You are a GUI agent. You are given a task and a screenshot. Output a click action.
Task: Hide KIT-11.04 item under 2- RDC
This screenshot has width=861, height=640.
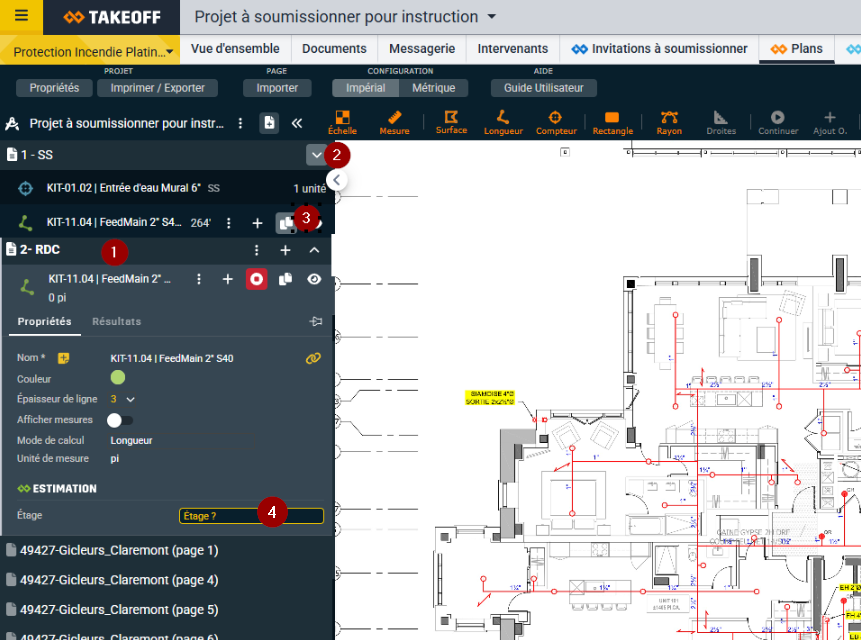coord(314,279)
